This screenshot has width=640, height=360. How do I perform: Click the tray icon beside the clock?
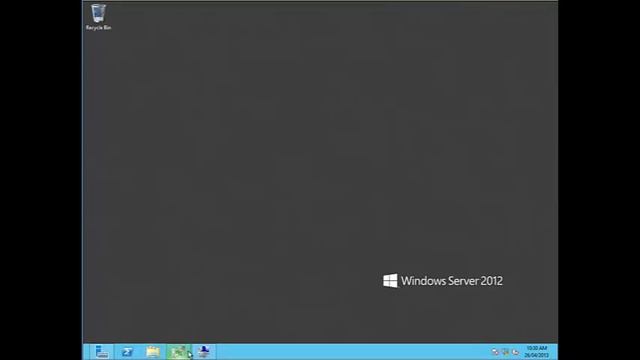tap(515, 352)
